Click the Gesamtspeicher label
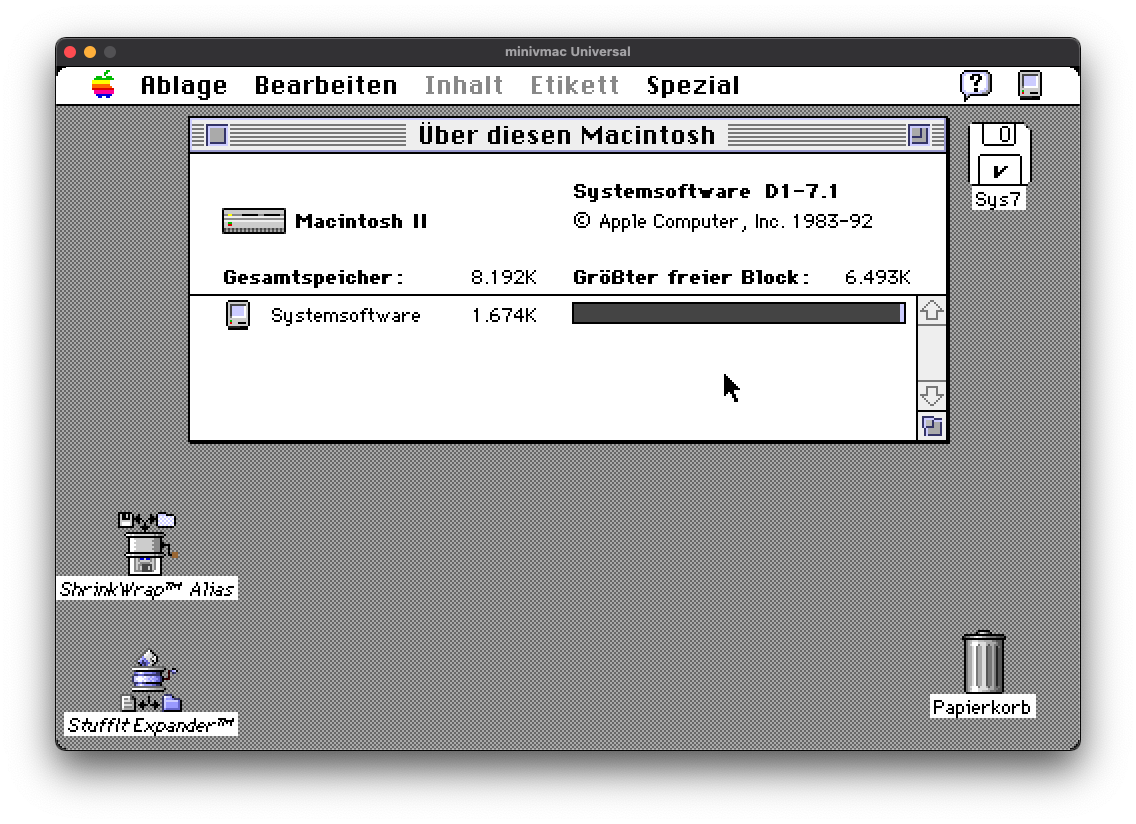Screen dimensions: 1136x824 tap(313, 278)
